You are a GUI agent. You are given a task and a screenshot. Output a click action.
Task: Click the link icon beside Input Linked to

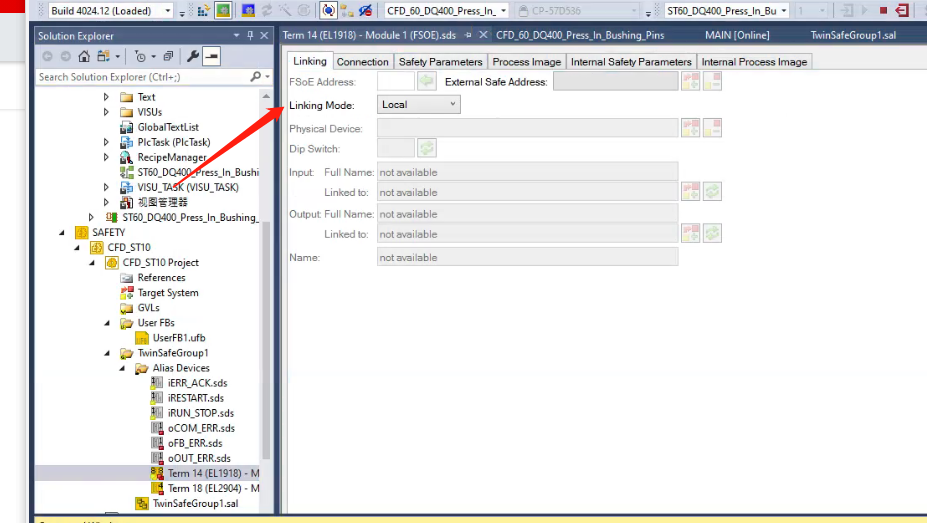[x=690, y=192]
